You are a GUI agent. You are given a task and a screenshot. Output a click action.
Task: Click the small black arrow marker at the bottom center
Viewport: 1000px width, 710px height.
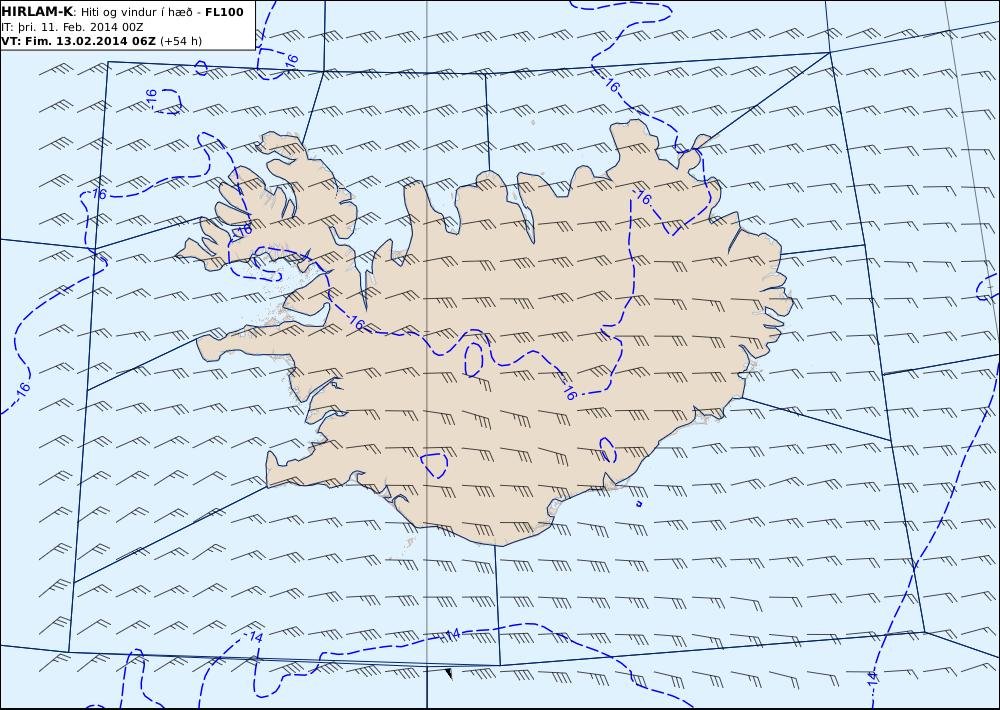tap(449, 674)
